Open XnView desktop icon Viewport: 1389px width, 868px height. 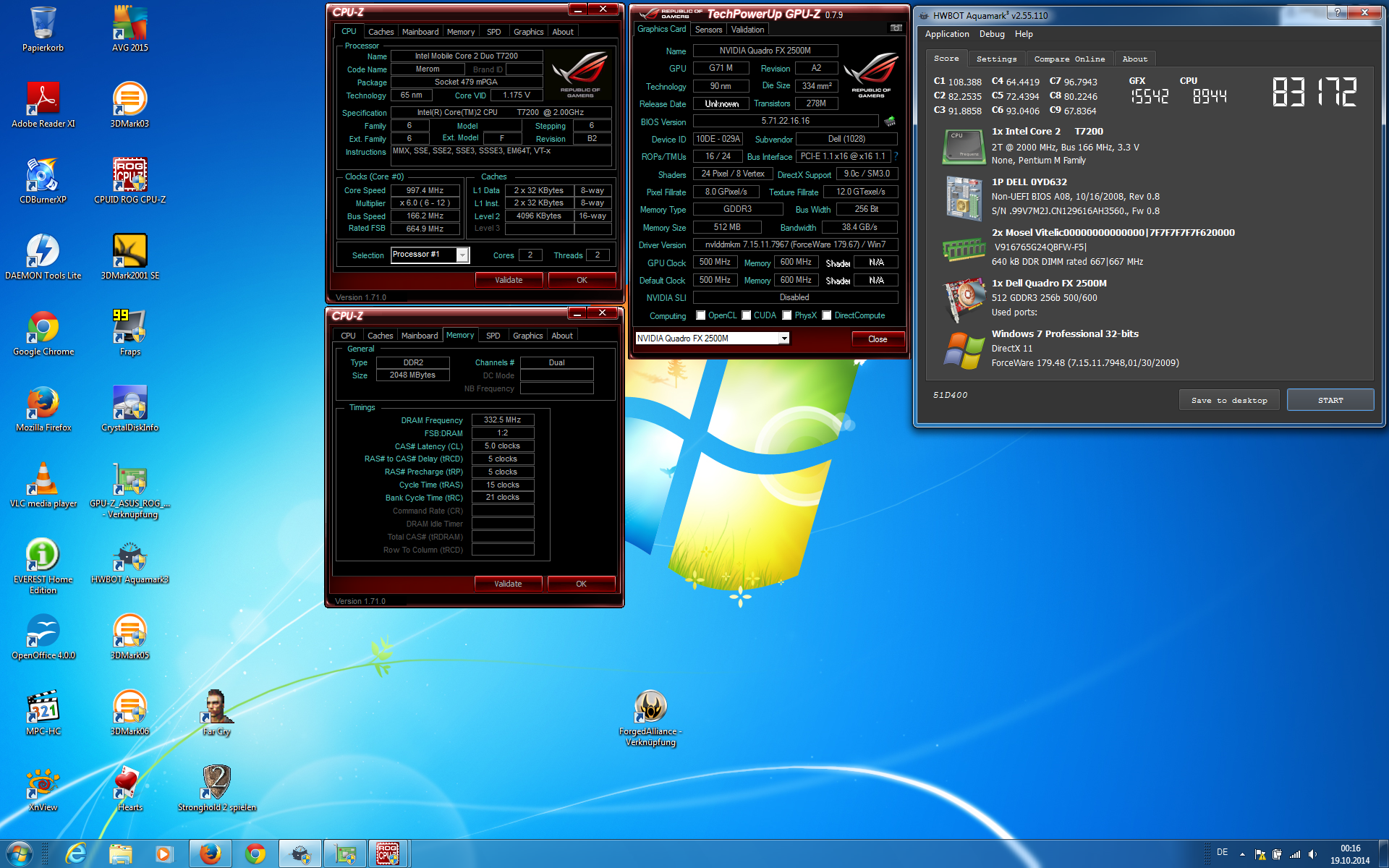pos(43,788)
